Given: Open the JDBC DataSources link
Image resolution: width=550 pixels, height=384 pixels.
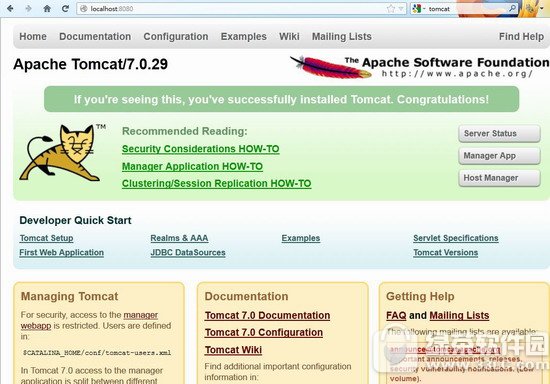Looking at the screenshot, I should [x=188, y=252].
